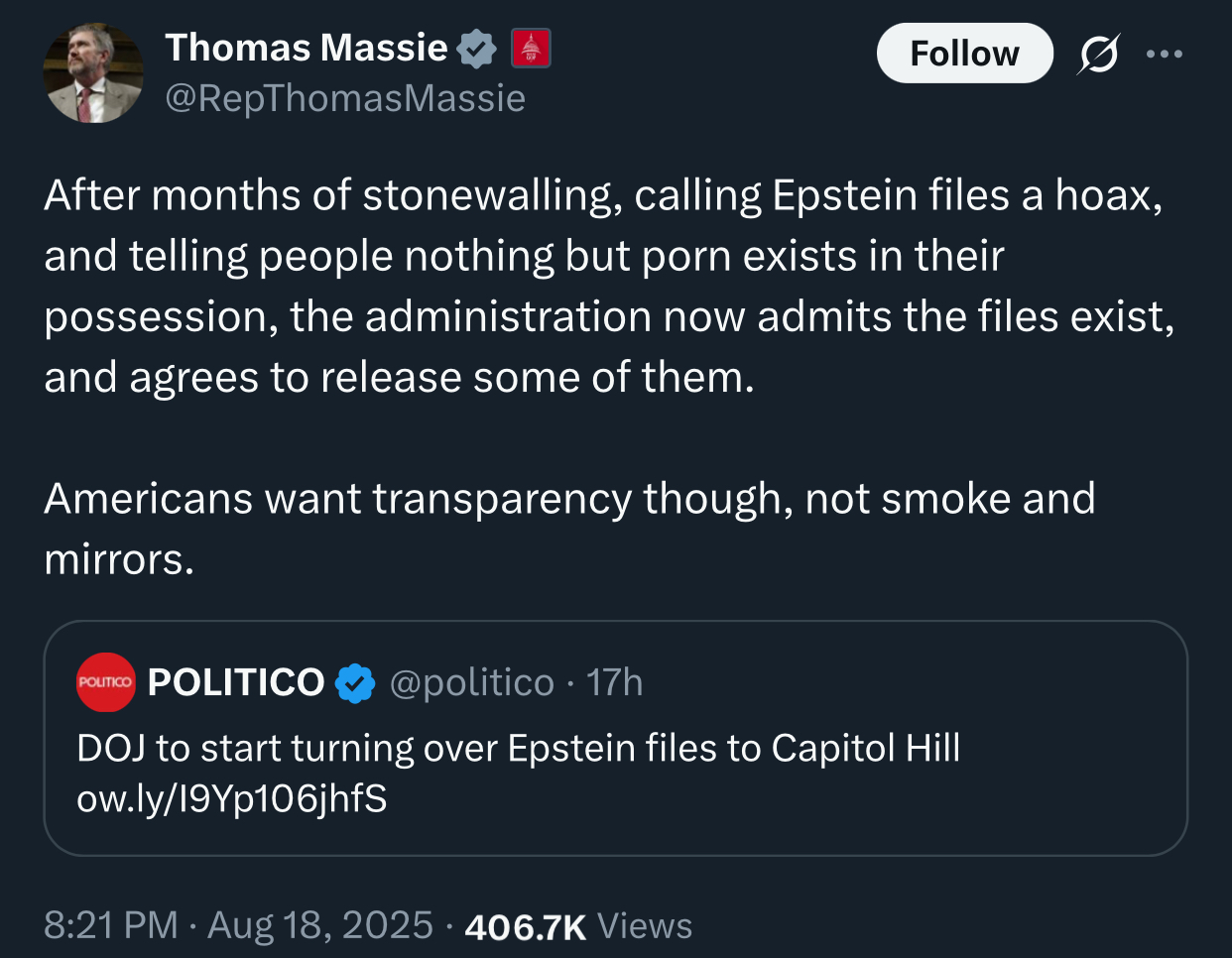Open the Thomas Massie display name link
This screenshot has width=1232, height=958.
coord(306,48)
